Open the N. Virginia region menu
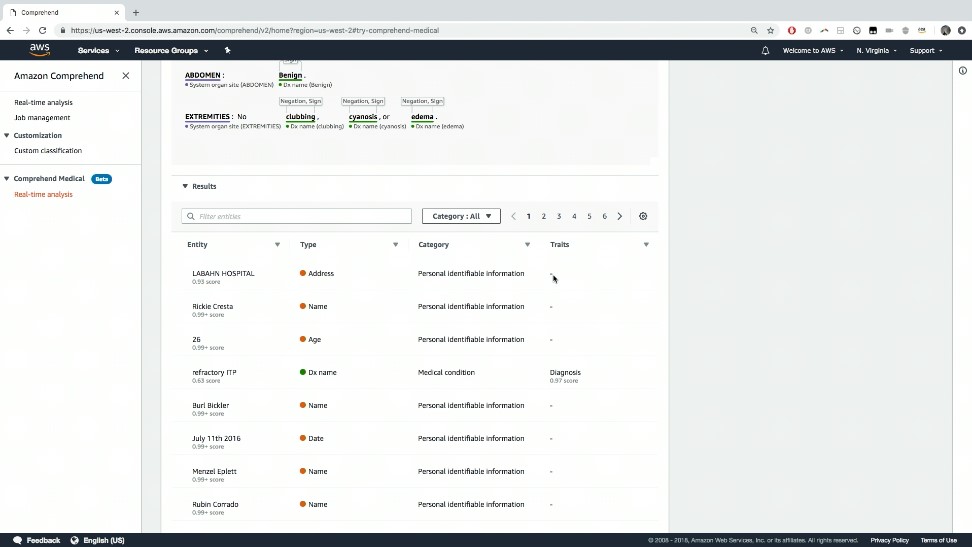972x547 pixels. click(876, 51)
